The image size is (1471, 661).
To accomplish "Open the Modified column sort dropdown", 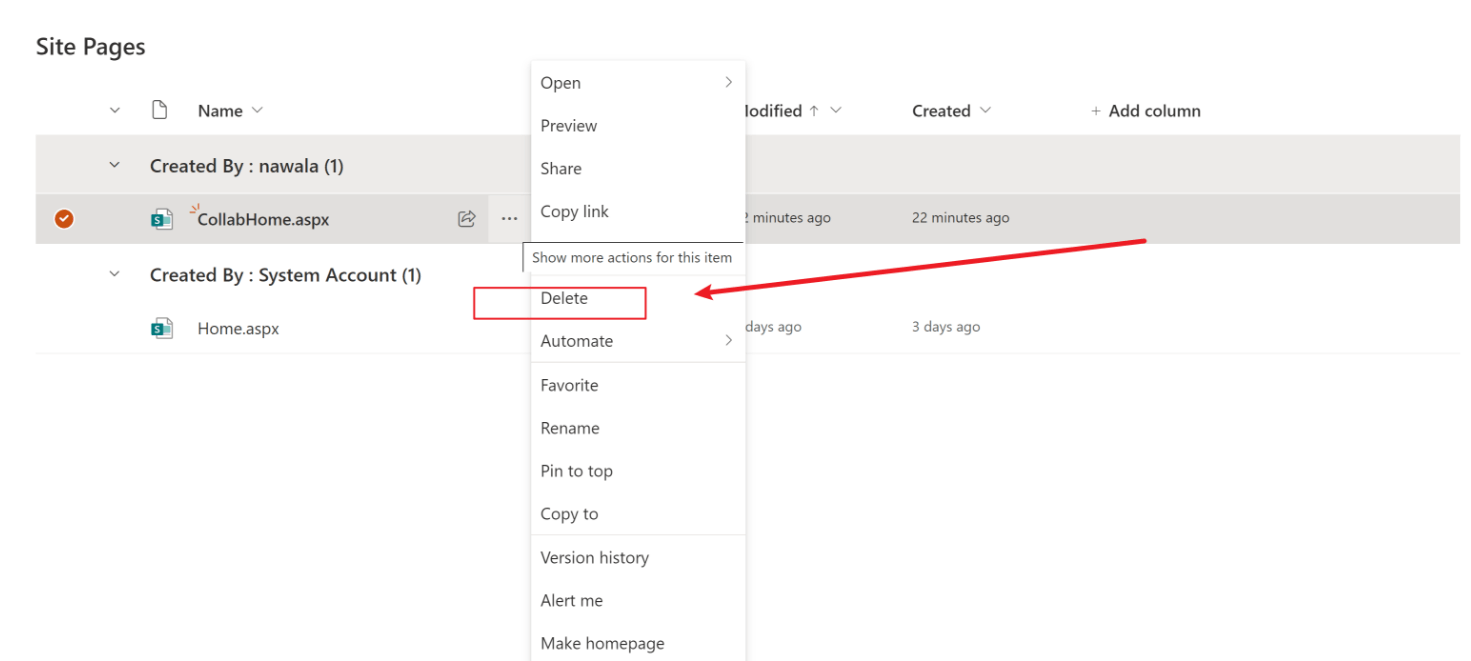I will tap(836, 110).
